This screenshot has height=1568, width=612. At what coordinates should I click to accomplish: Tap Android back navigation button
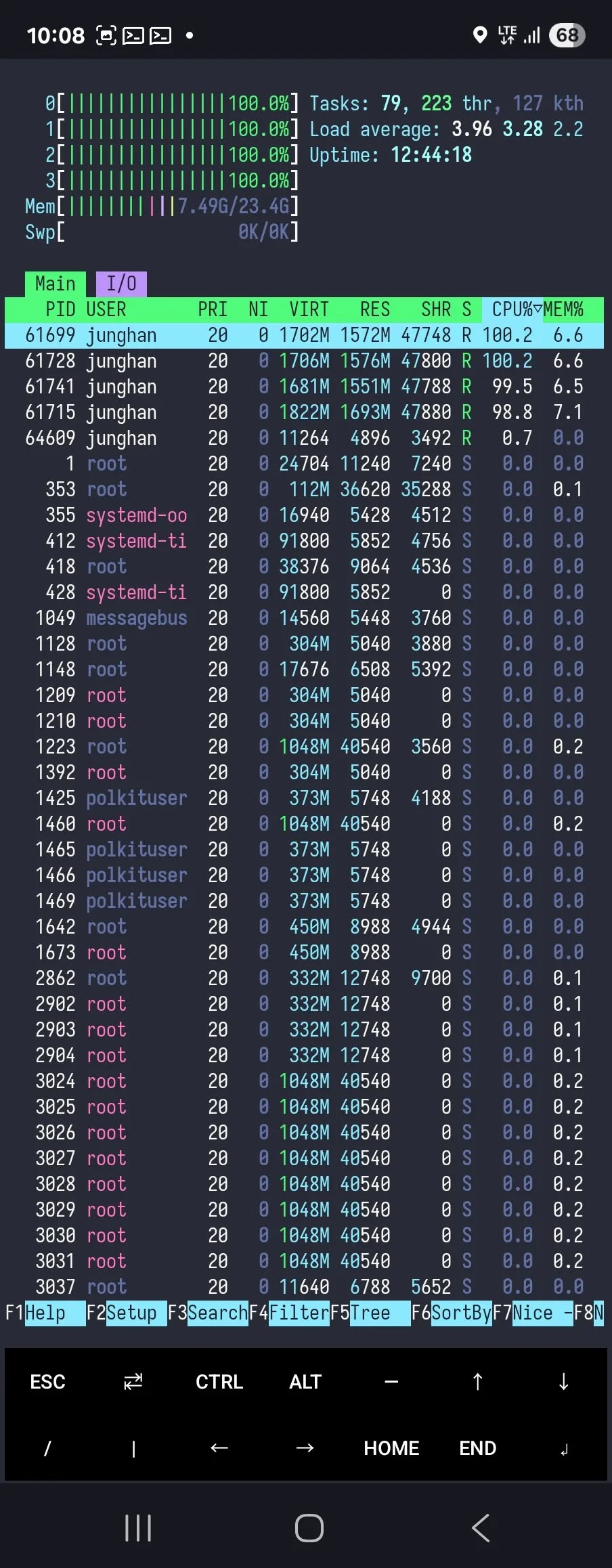pyautogui.click(x=480, y=1528)
